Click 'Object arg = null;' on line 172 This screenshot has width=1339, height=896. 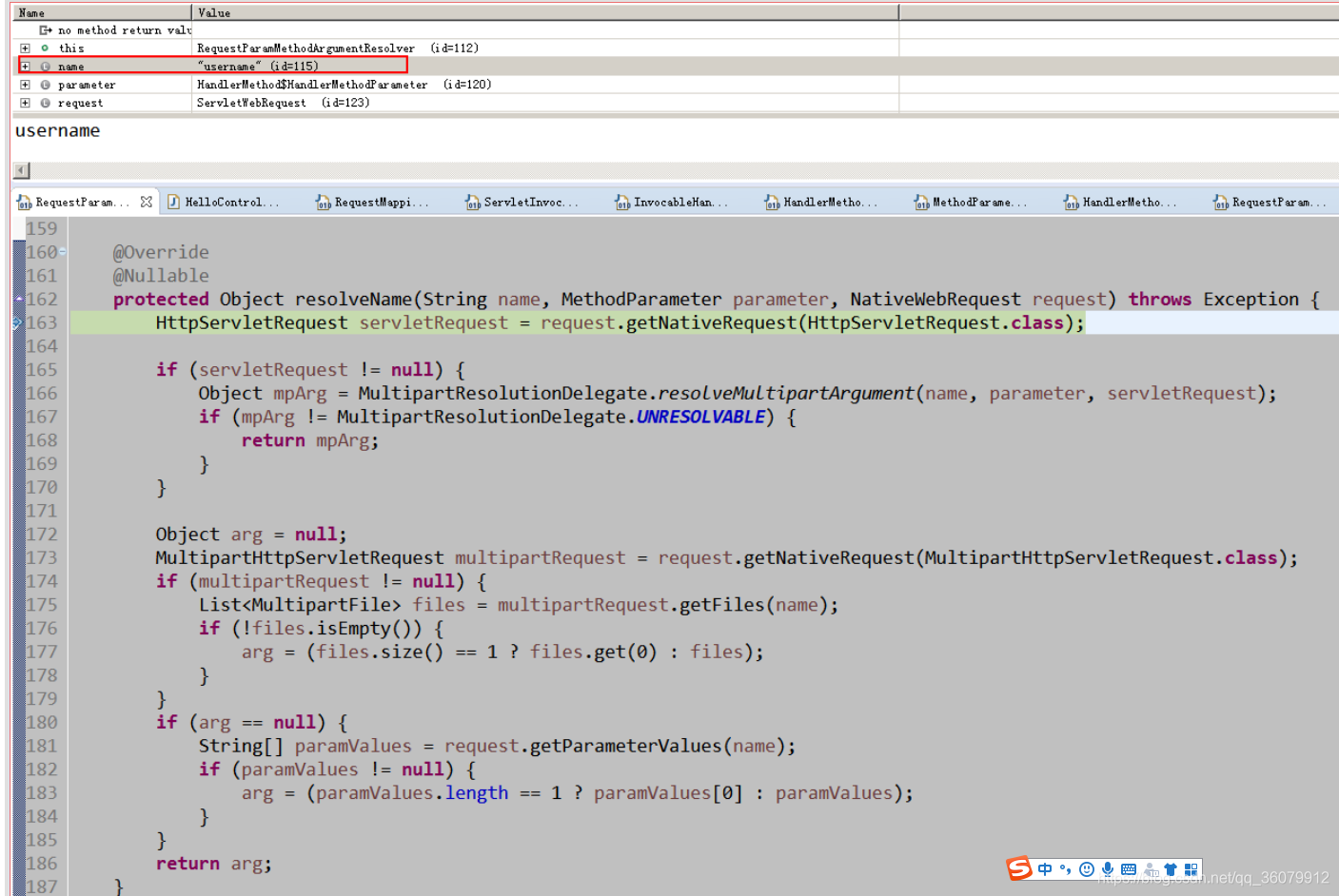pos(251,535)
